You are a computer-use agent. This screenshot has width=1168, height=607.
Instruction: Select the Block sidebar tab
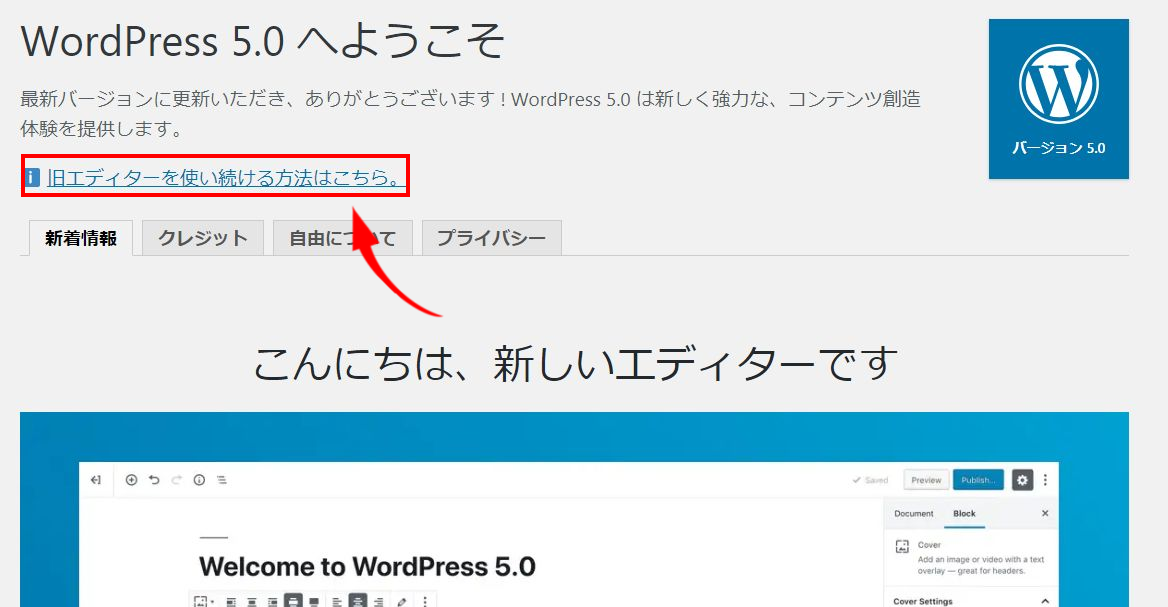[x=964, y=514]
